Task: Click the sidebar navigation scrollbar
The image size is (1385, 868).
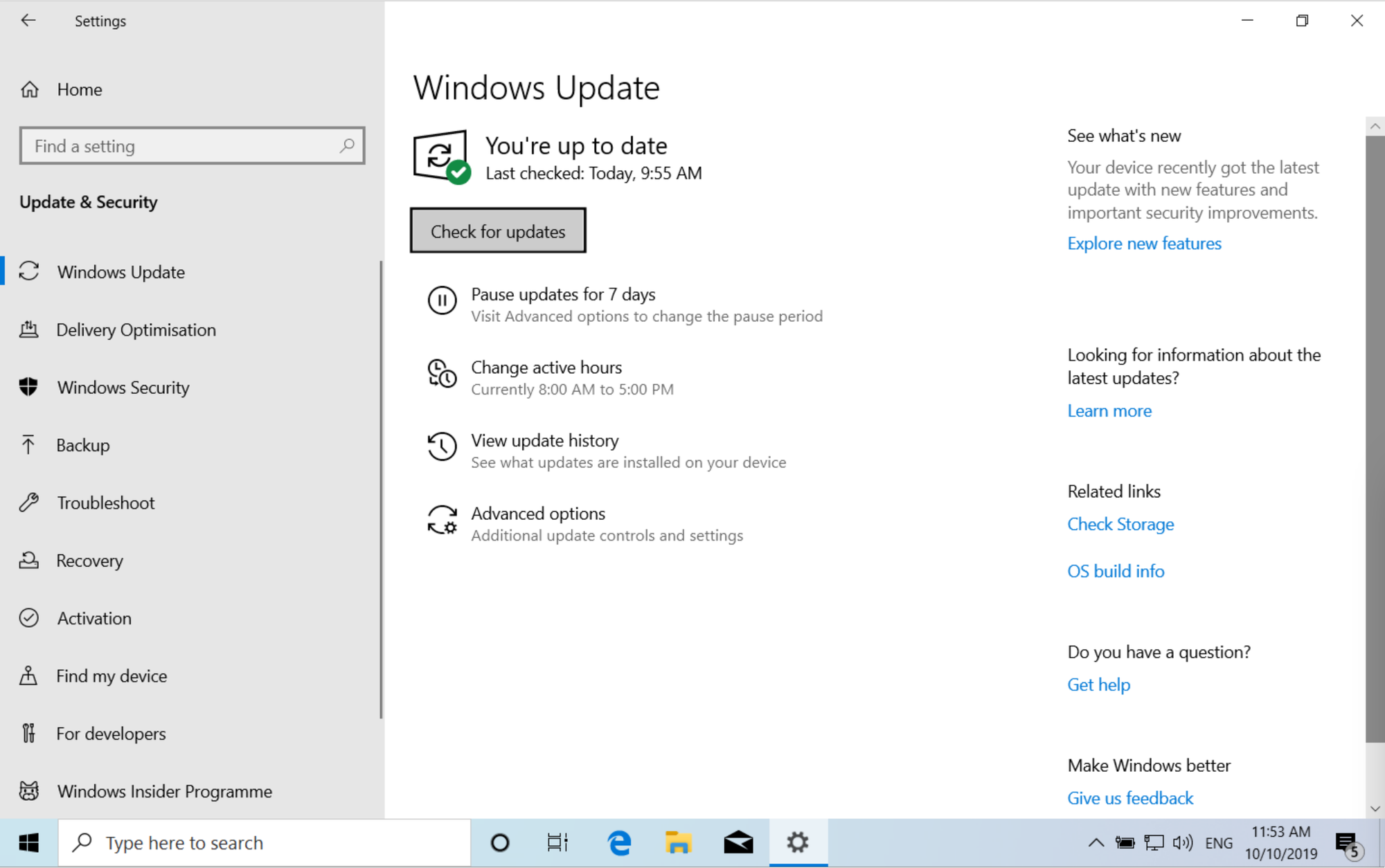Action: point(381,489)
